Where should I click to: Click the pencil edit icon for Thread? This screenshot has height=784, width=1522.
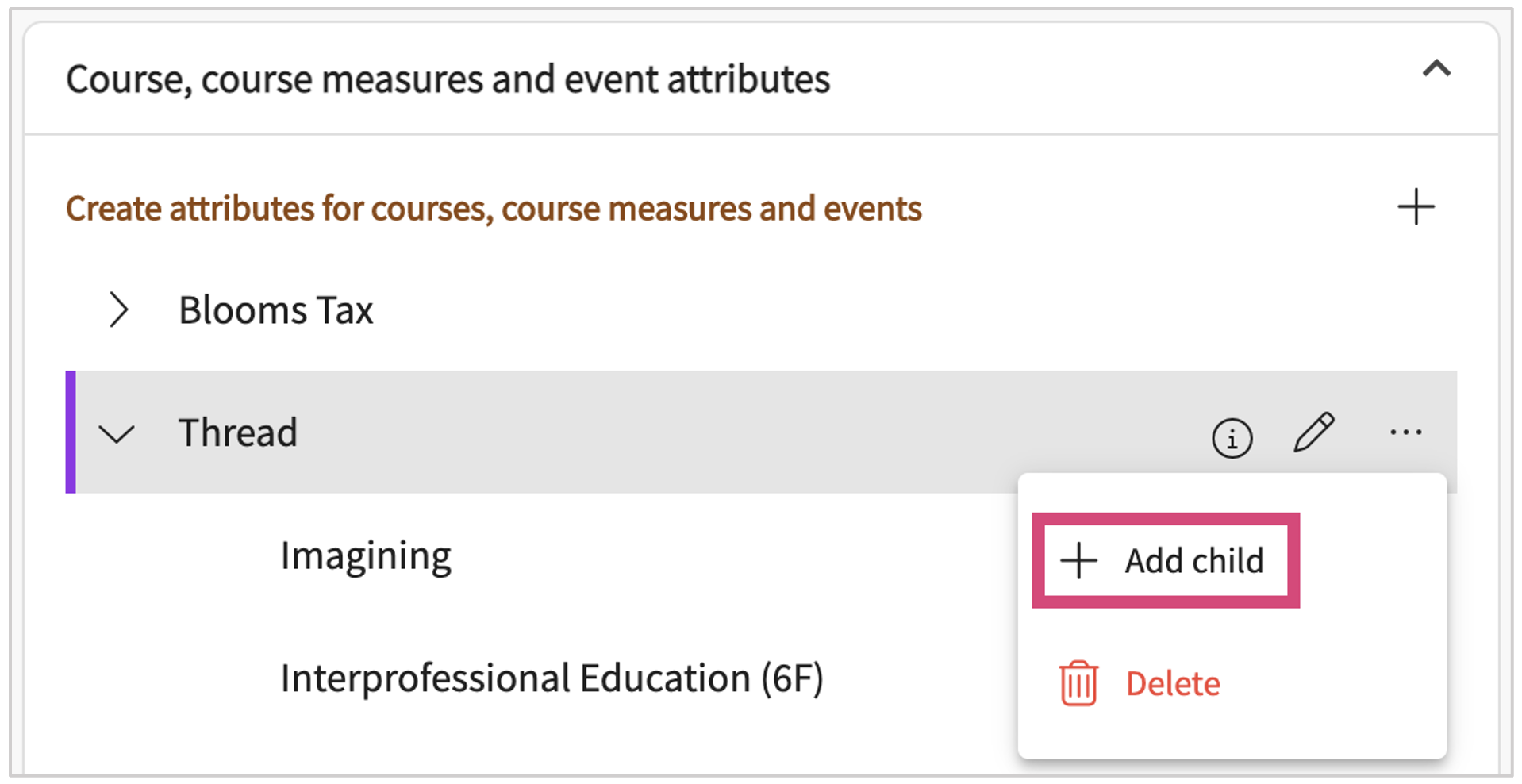1314,432
